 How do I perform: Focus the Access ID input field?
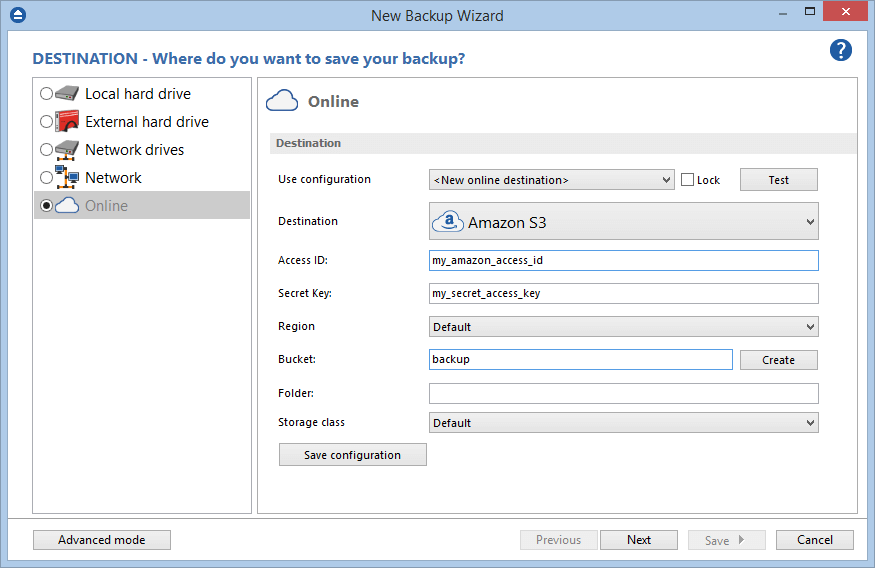click(623, 261)
